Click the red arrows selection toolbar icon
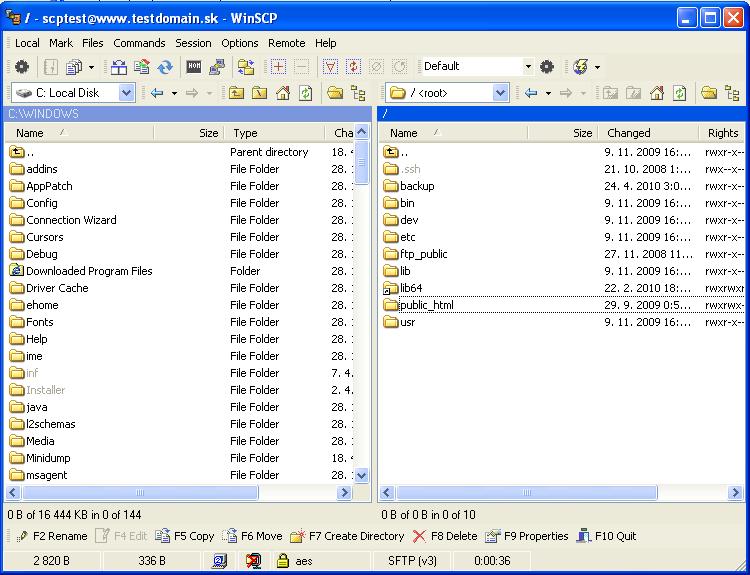This screenshot has height=575, width=750. tap(353, 66)
